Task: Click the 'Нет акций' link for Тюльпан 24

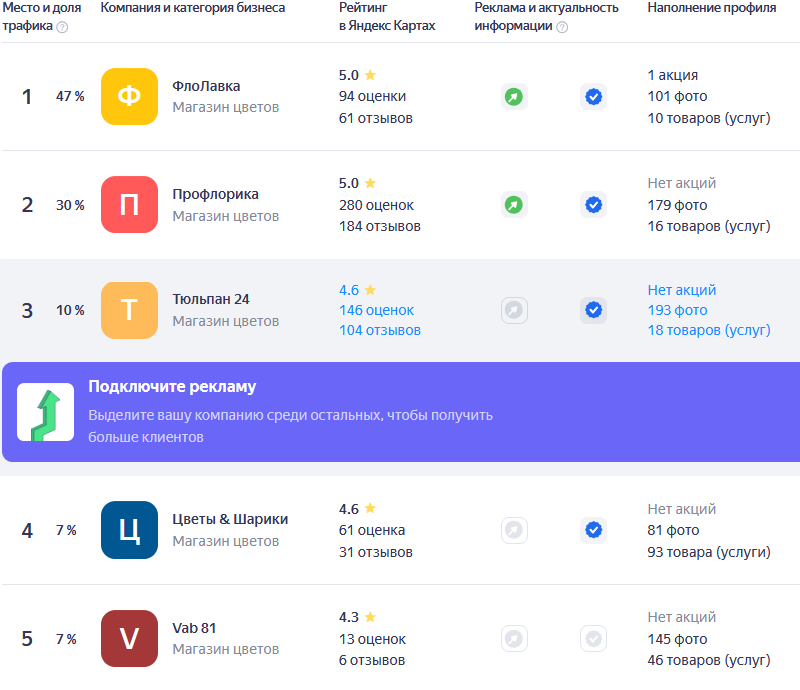Action: [682, 290]
